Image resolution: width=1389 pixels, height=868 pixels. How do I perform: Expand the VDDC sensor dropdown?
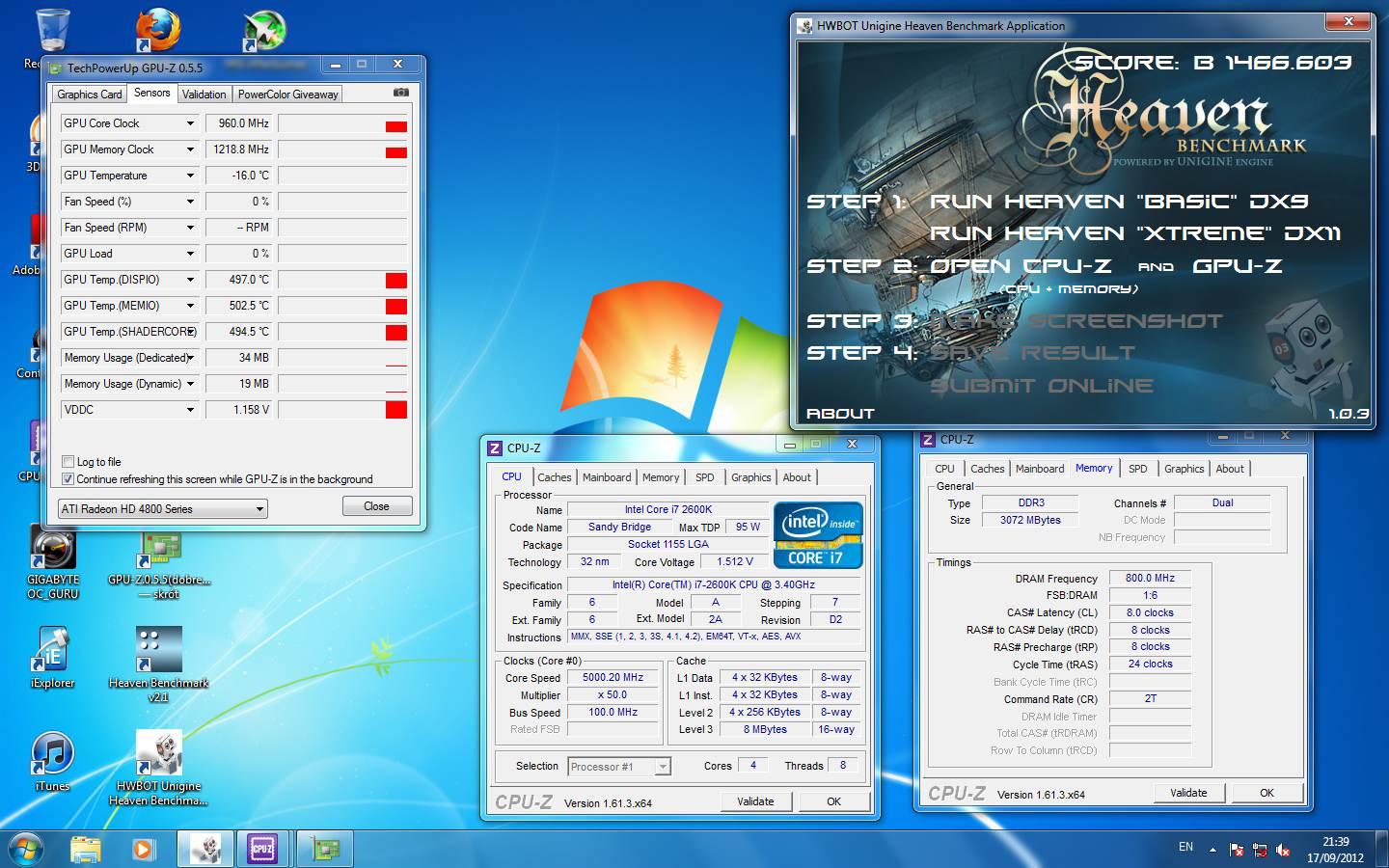click(190, 410)
